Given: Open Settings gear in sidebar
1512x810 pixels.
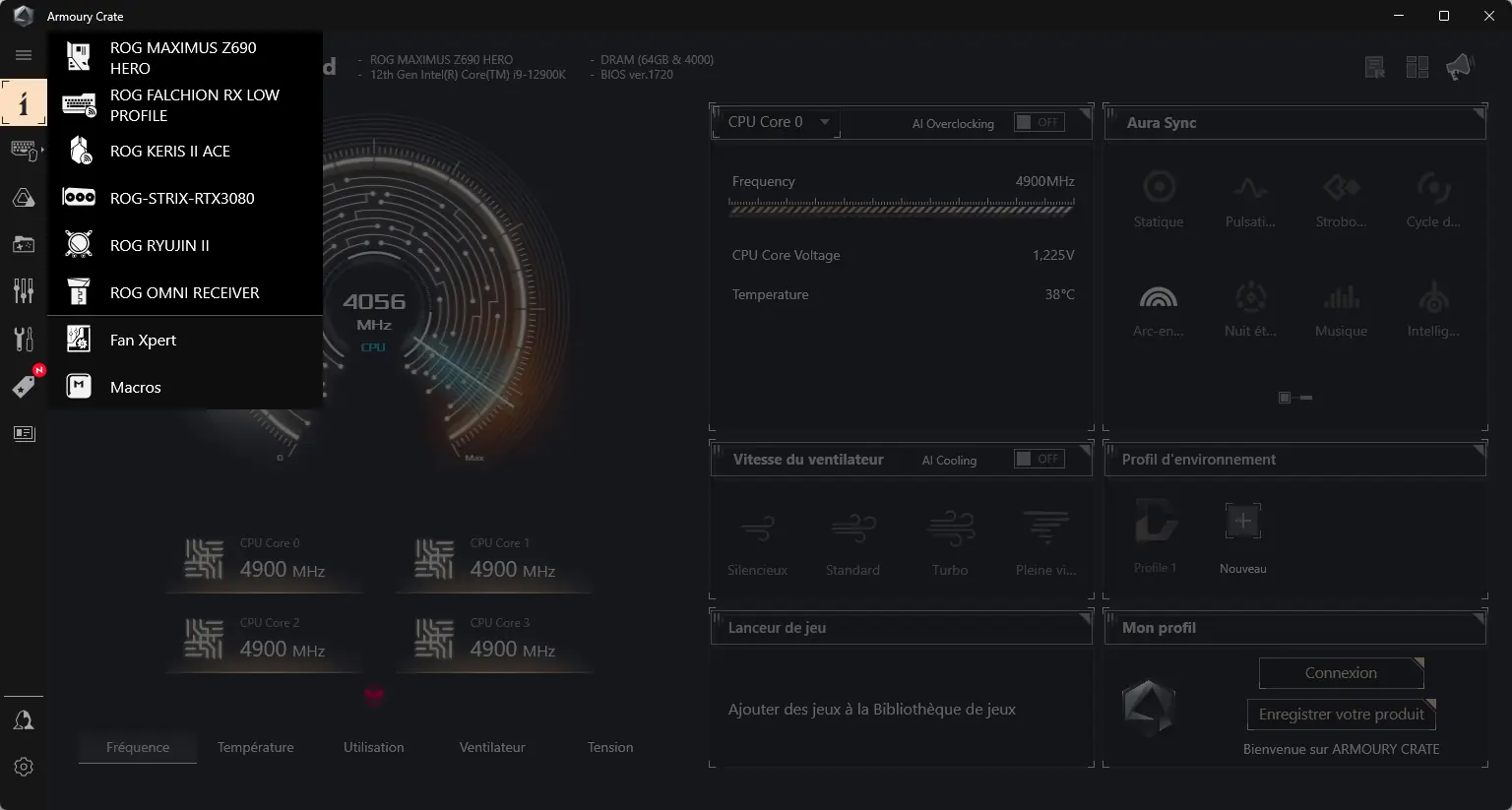Looking at the screenshot, I should tap(24, 767).
